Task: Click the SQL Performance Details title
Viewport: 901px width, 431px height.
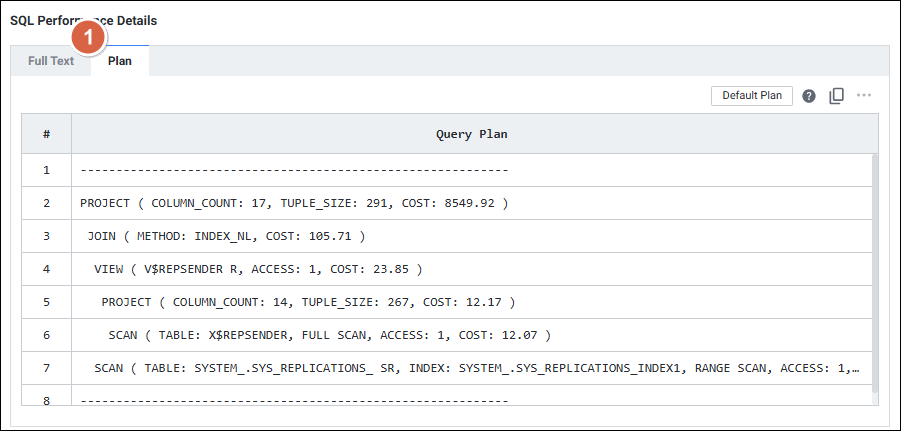Action: pyautogui.click(x=83, y=20)
